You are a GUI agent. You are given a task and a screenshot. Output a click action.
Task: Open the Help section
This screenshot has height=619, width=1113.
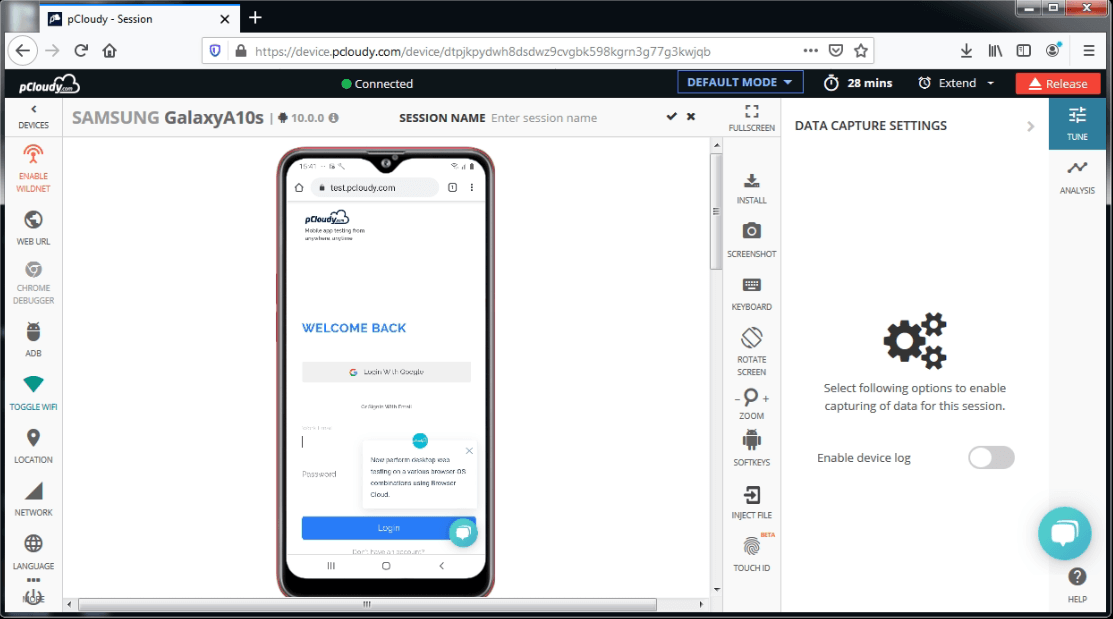click(1077, 585)
